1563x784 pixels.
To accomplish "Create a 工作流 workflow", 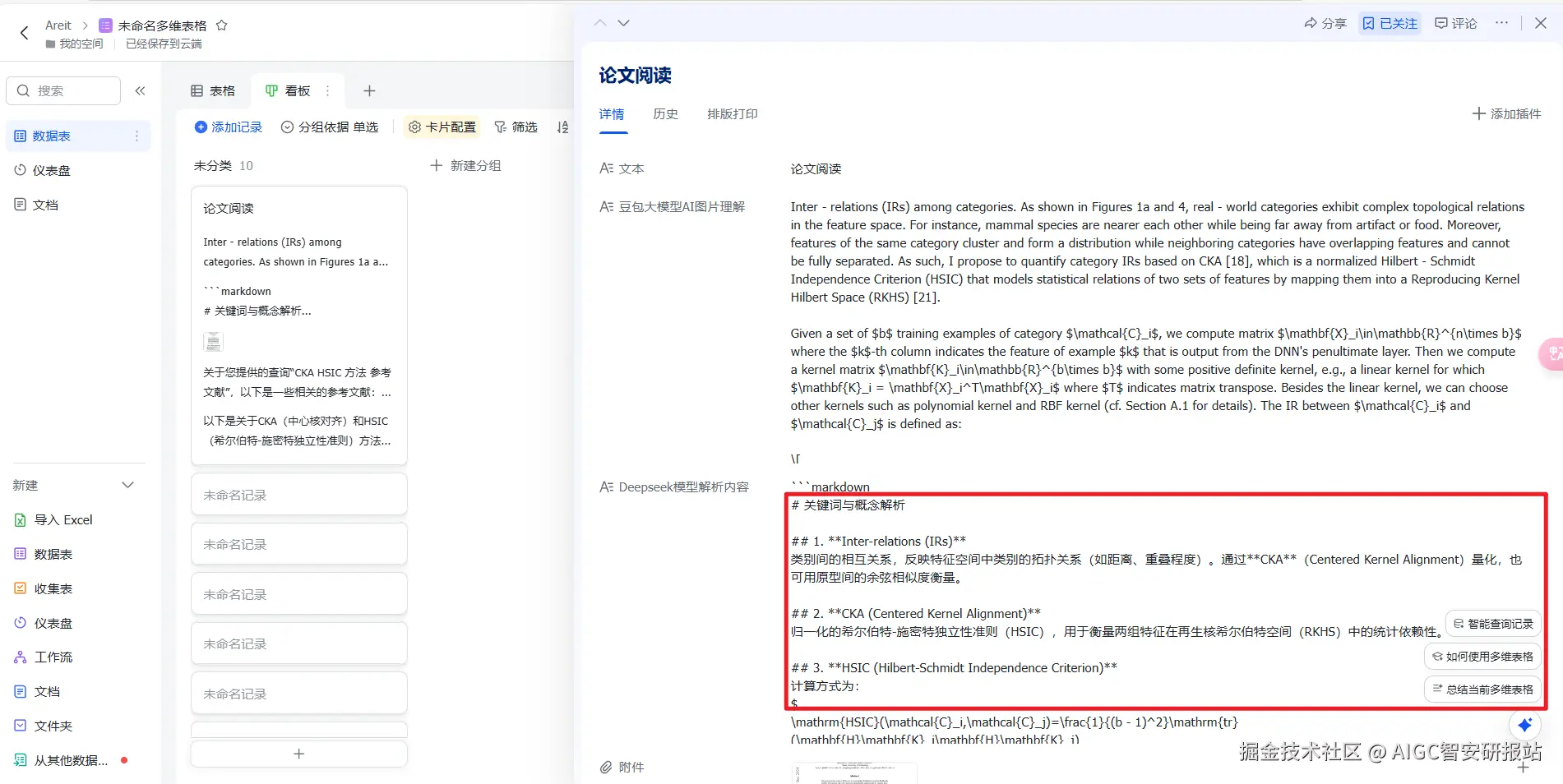I will pyautogui.click(x=44, y=657).
